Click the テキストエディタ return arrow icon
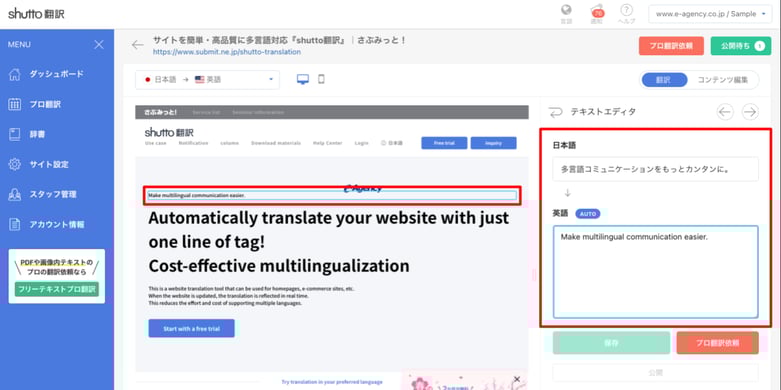This screenshot has width=781, height=390. click(555, 113)
